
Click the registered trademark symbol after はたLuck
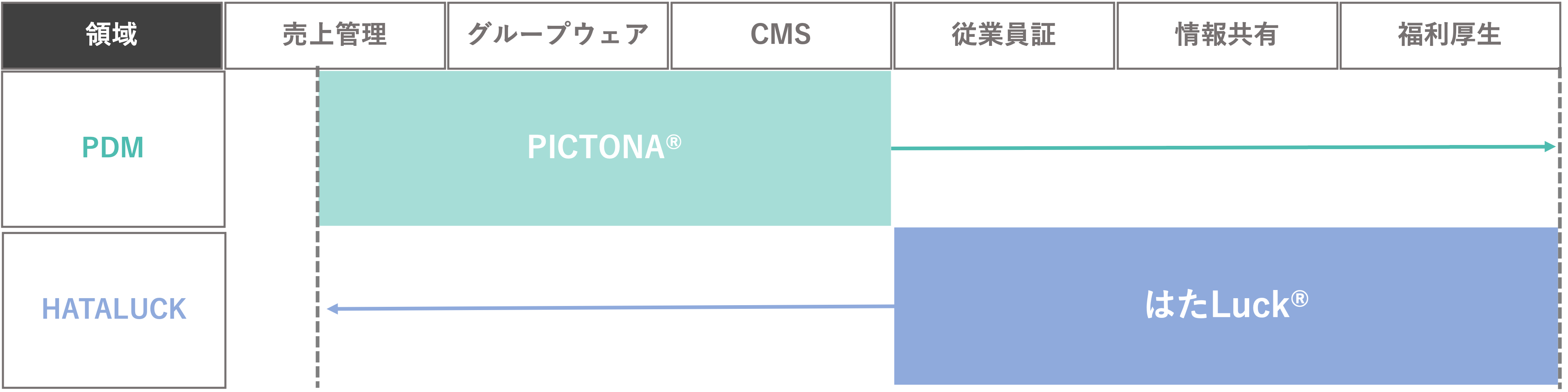1299,299
